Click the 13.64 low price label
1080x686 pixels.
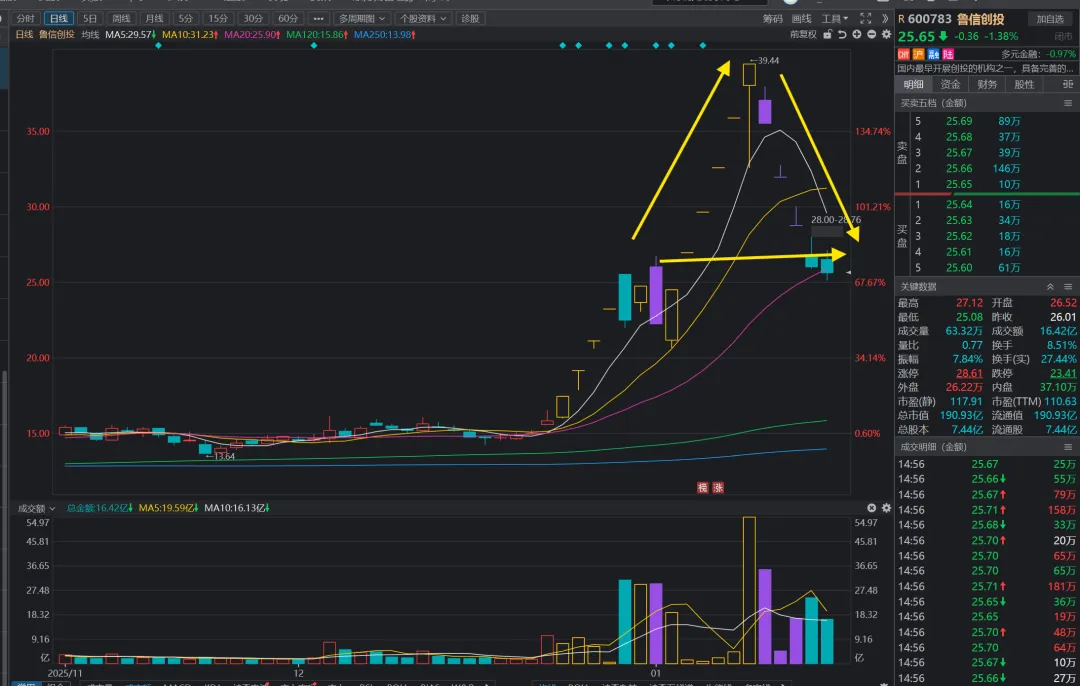click(224, 457)
